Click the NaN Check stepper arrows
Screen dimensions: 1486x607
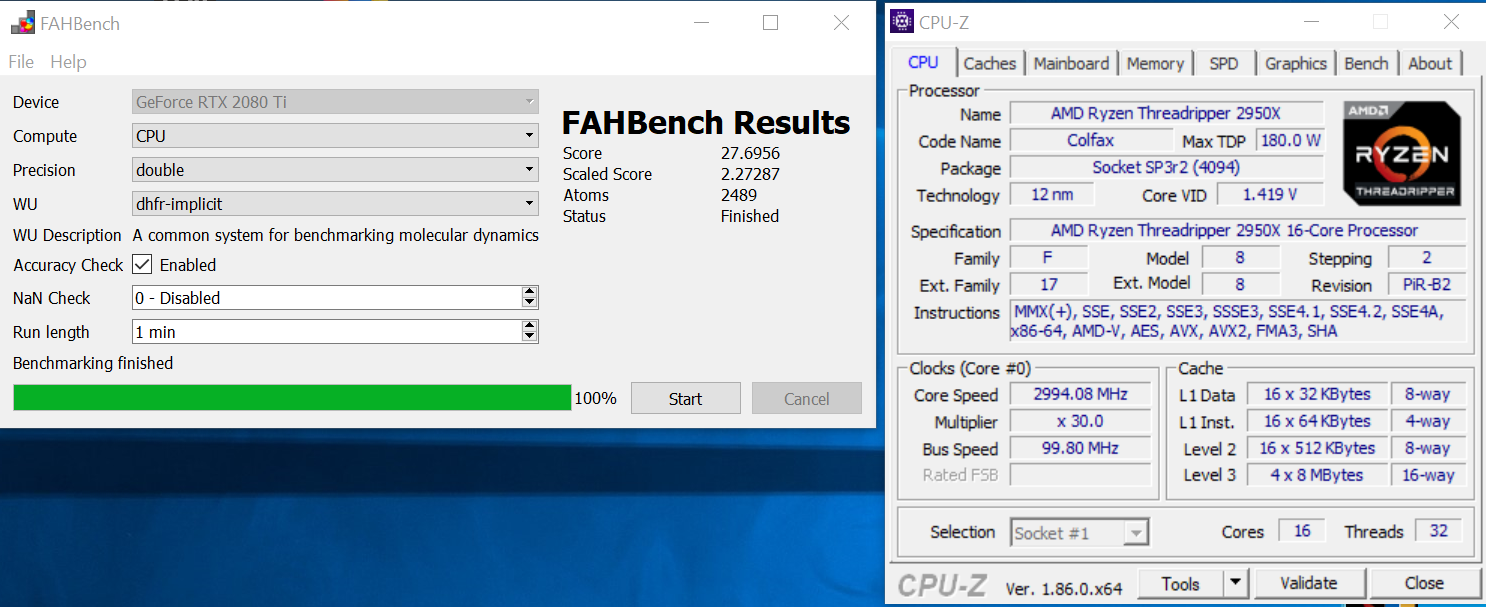(x=530, y=298)
